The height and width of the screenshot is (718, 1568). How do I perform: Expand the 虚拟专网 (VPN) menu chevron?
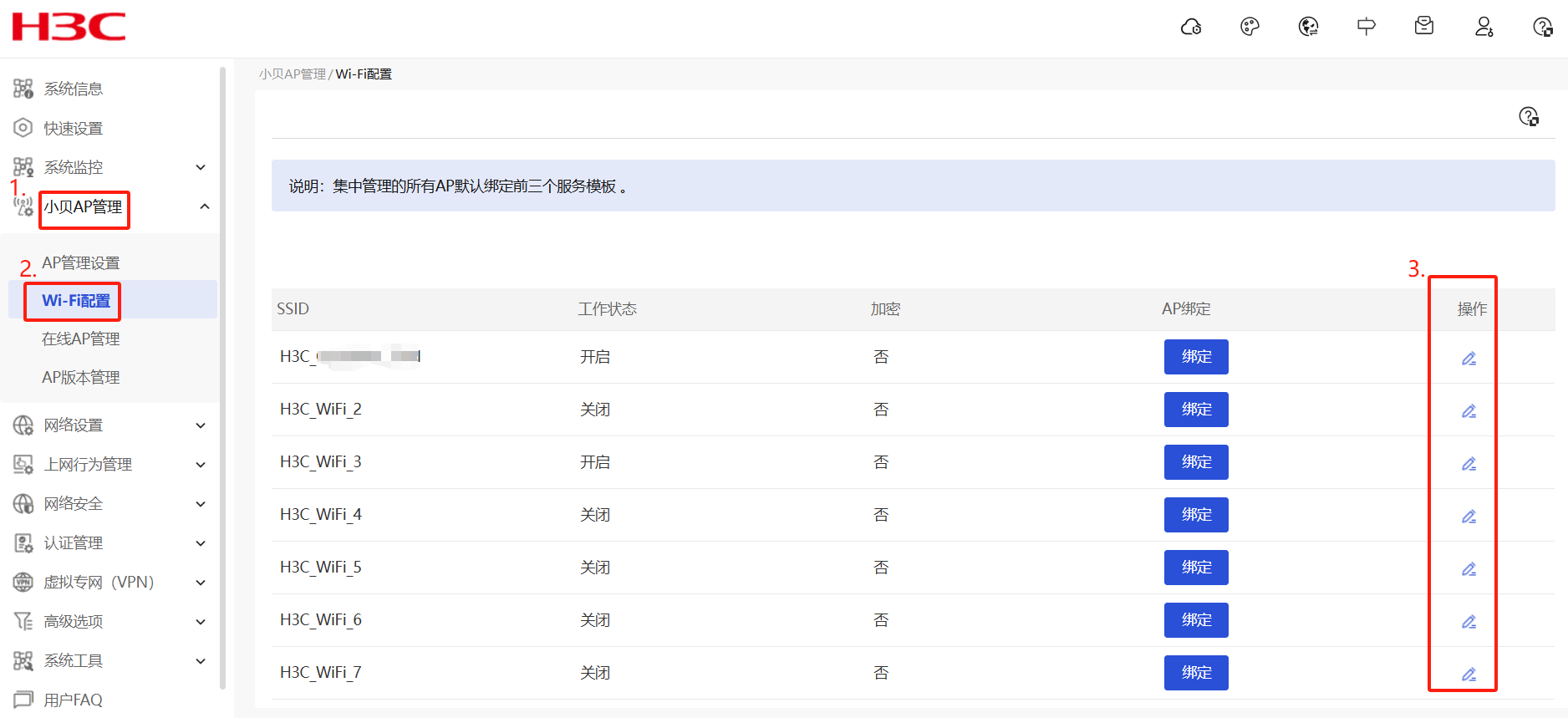[x=201, y=583]
